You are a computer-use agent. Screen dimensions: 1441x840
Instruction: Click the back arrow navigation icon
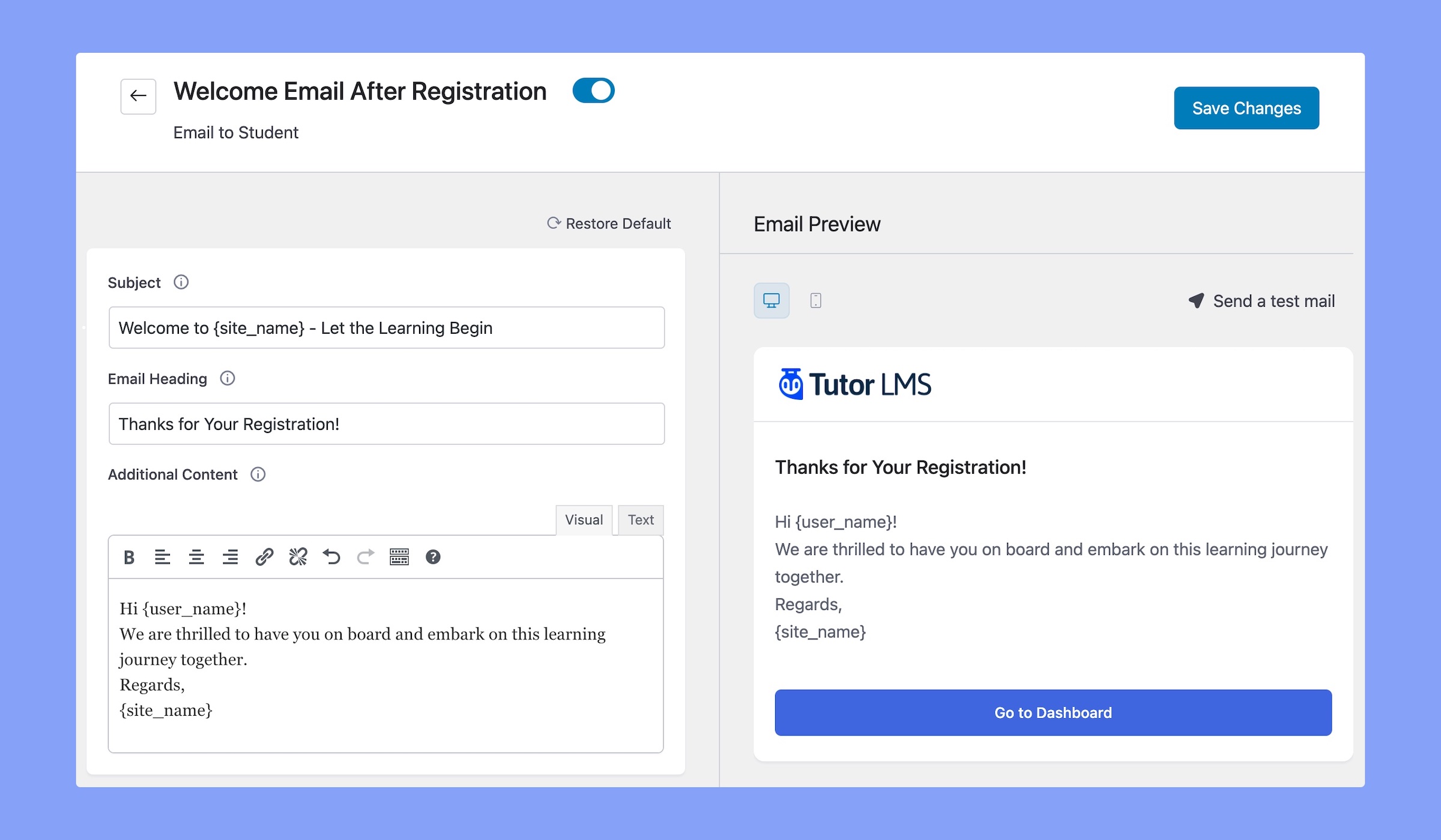(139, 96)
